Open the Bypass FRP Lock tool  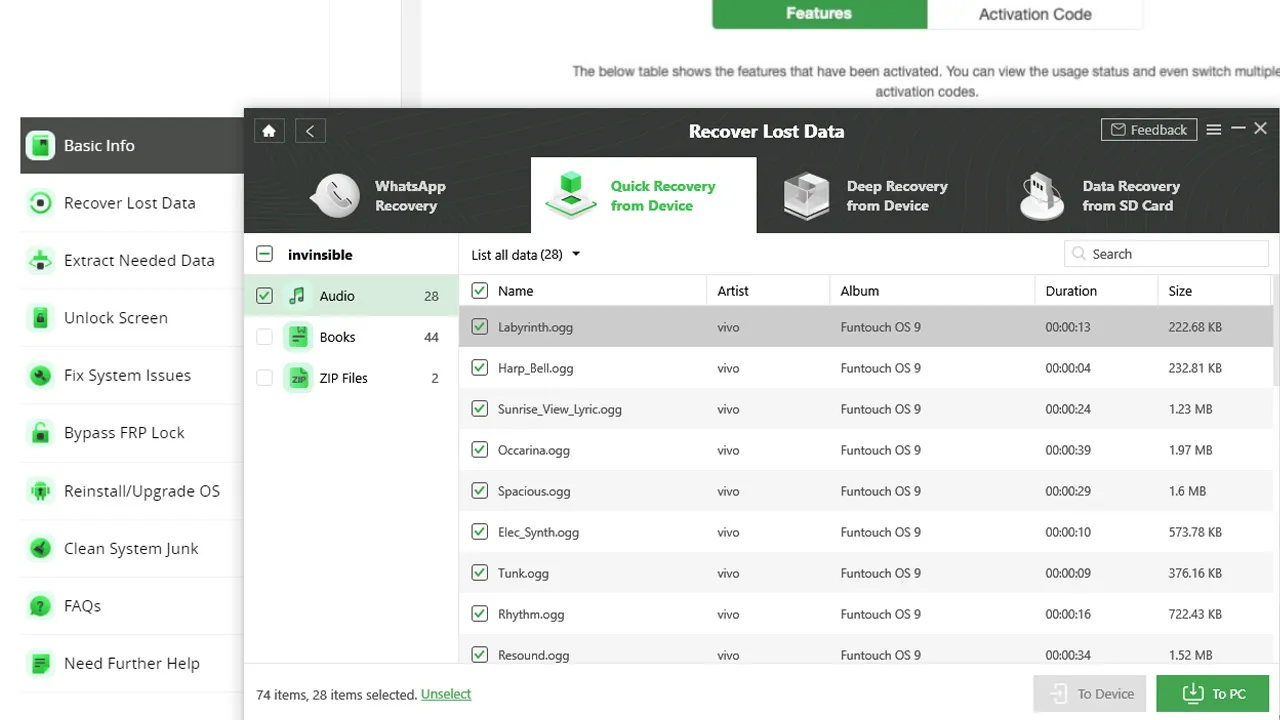[124, 432]
